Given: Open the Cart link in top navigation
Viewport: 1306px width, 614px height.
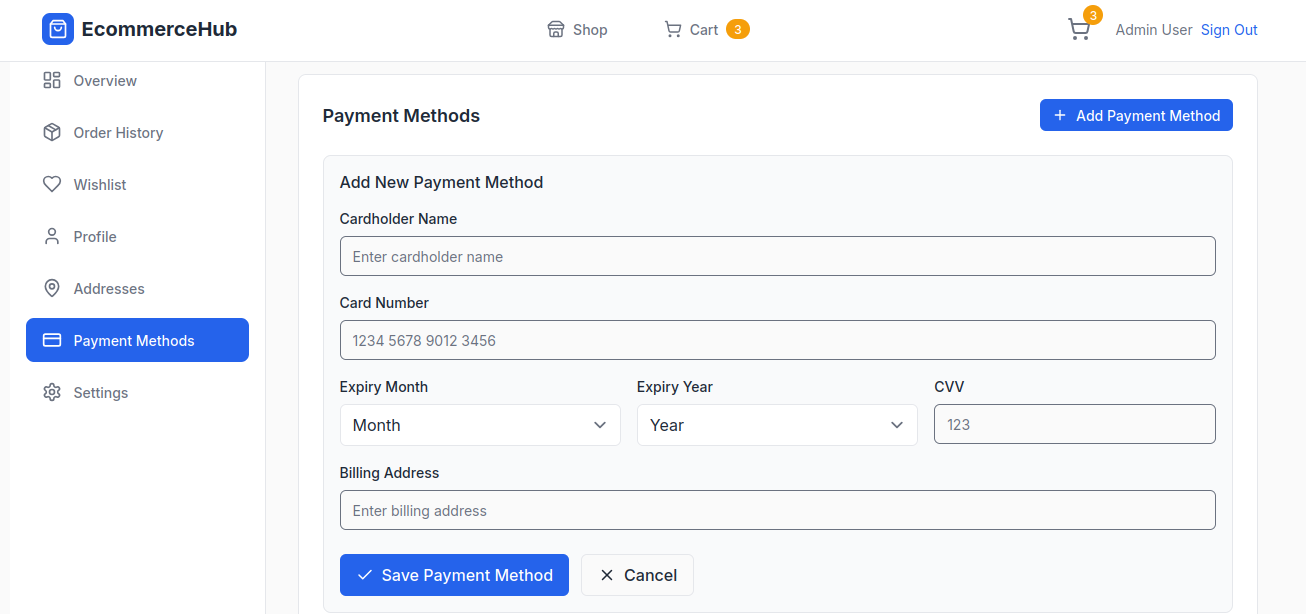Looking at the screenshot, I should pos(704,30).
